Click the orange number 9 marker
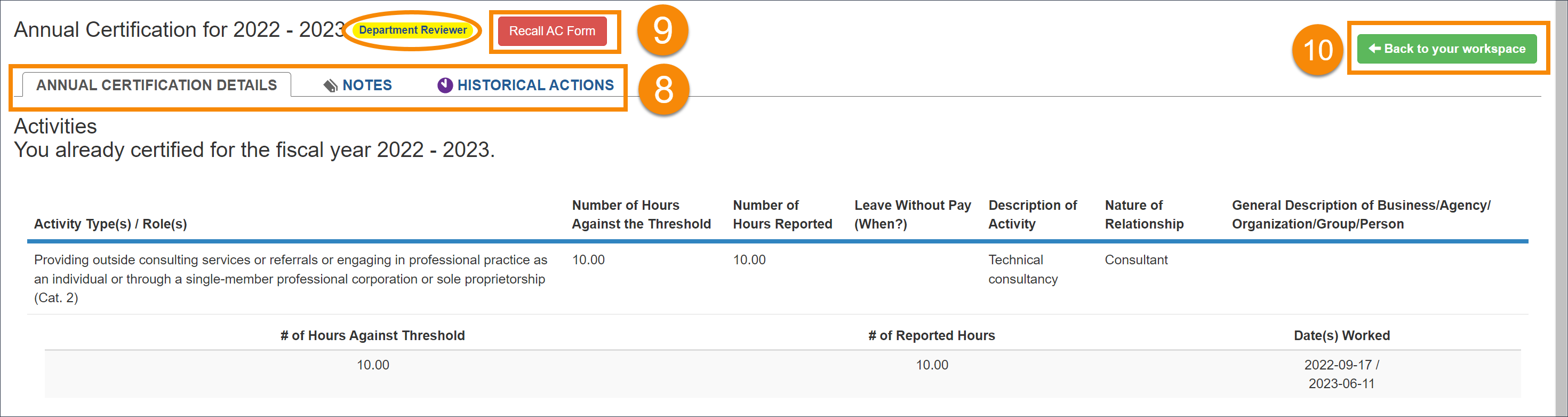1568x417 pixels. [662, 30]
